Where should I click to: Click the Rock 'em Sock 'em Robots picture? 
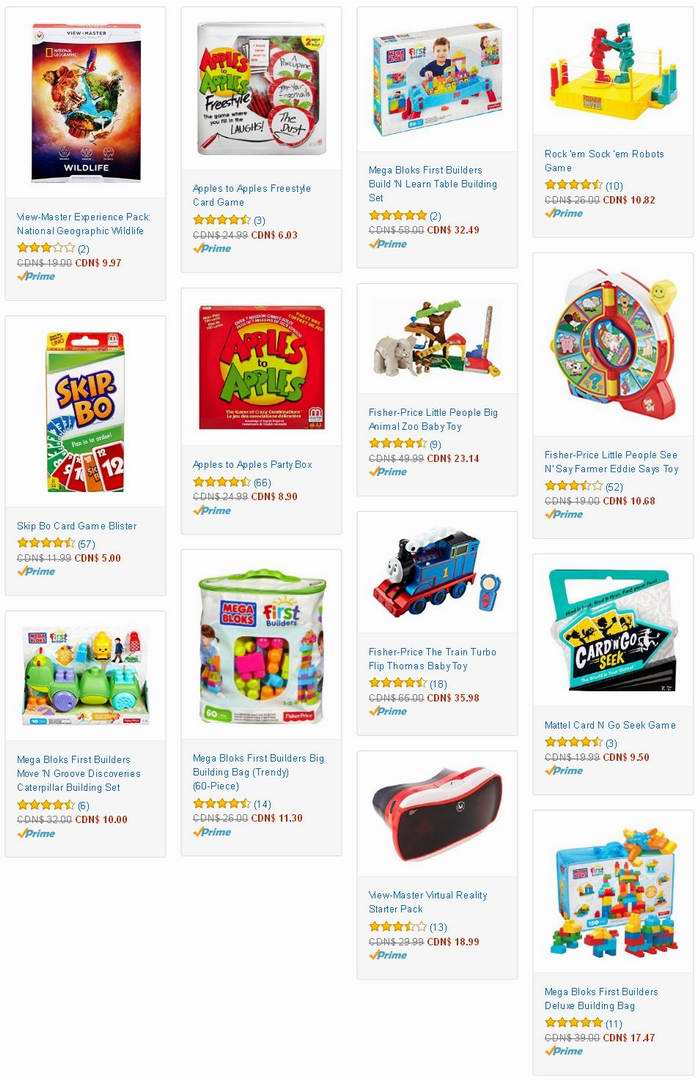(x=613, y=70)
